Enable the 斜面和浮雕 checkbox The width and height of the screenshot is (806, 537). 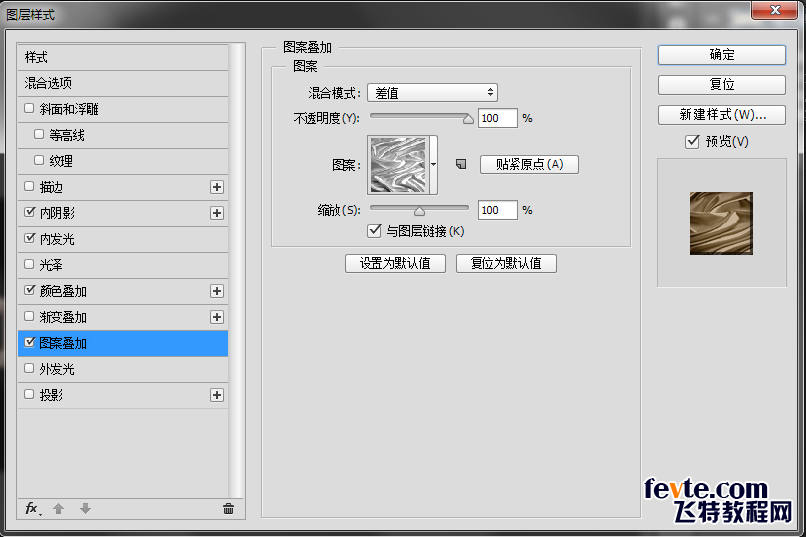coord(29,108)
